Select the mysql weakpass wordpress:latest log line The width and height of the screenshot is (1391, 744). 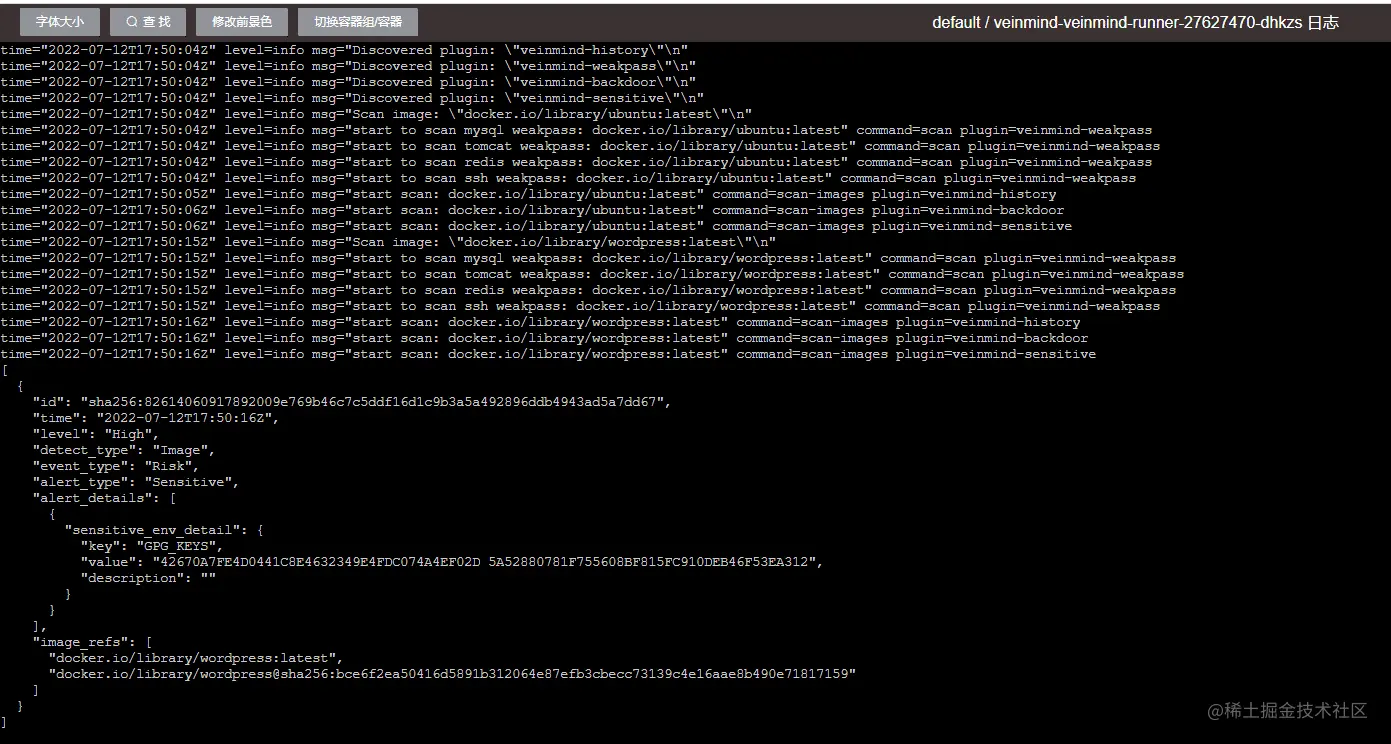588,258
